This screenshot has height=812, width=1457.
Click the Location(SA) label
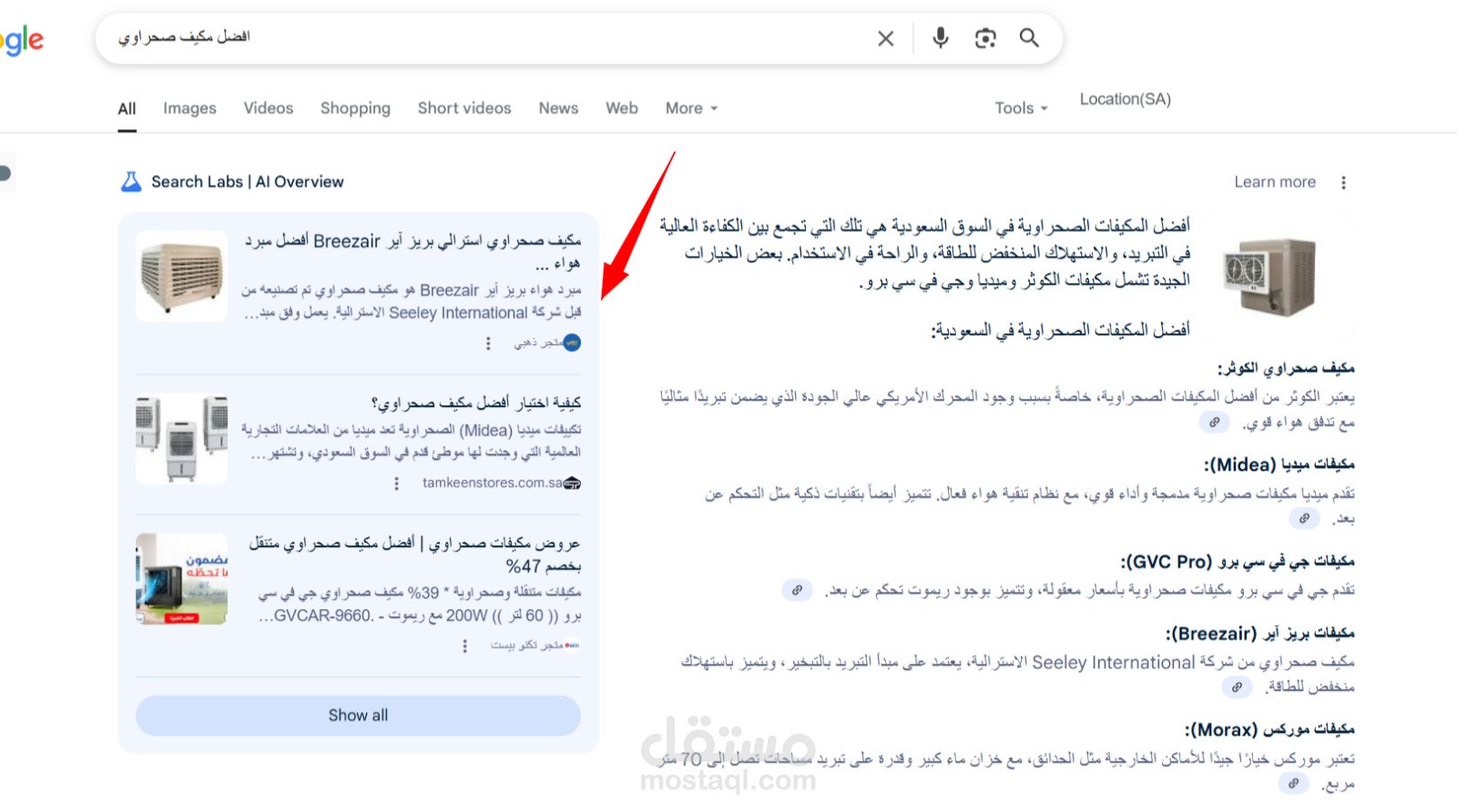click(1126, 99)
